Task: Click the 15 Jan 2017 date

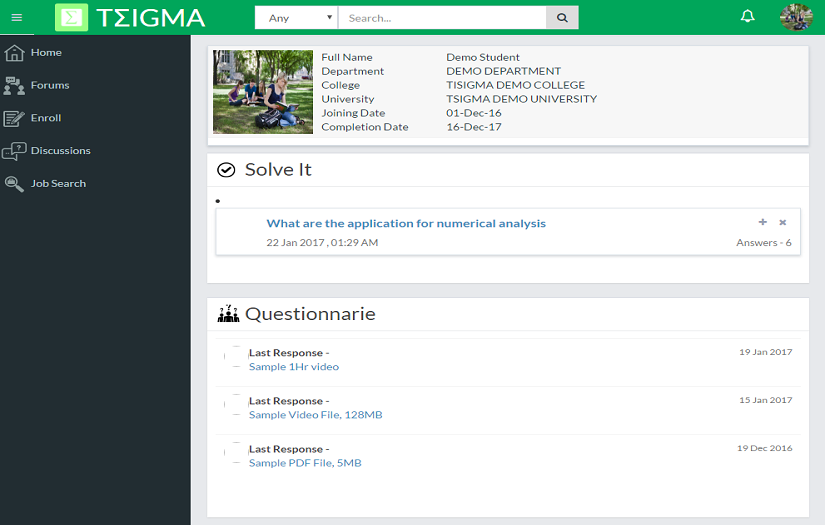Action: [766, 400]
